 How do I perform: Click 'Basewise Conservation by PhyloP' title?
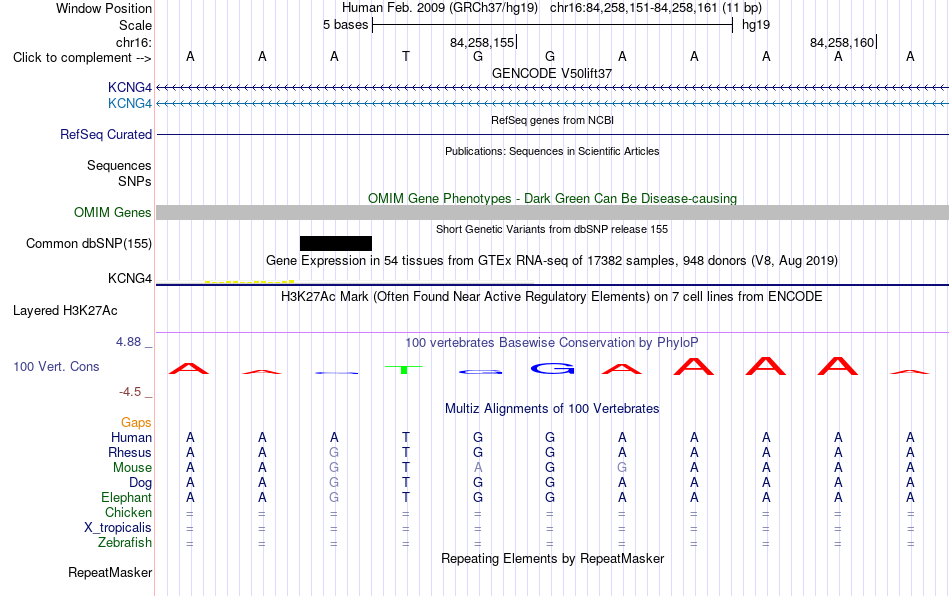pyautogui.click(x=552, y=343)
